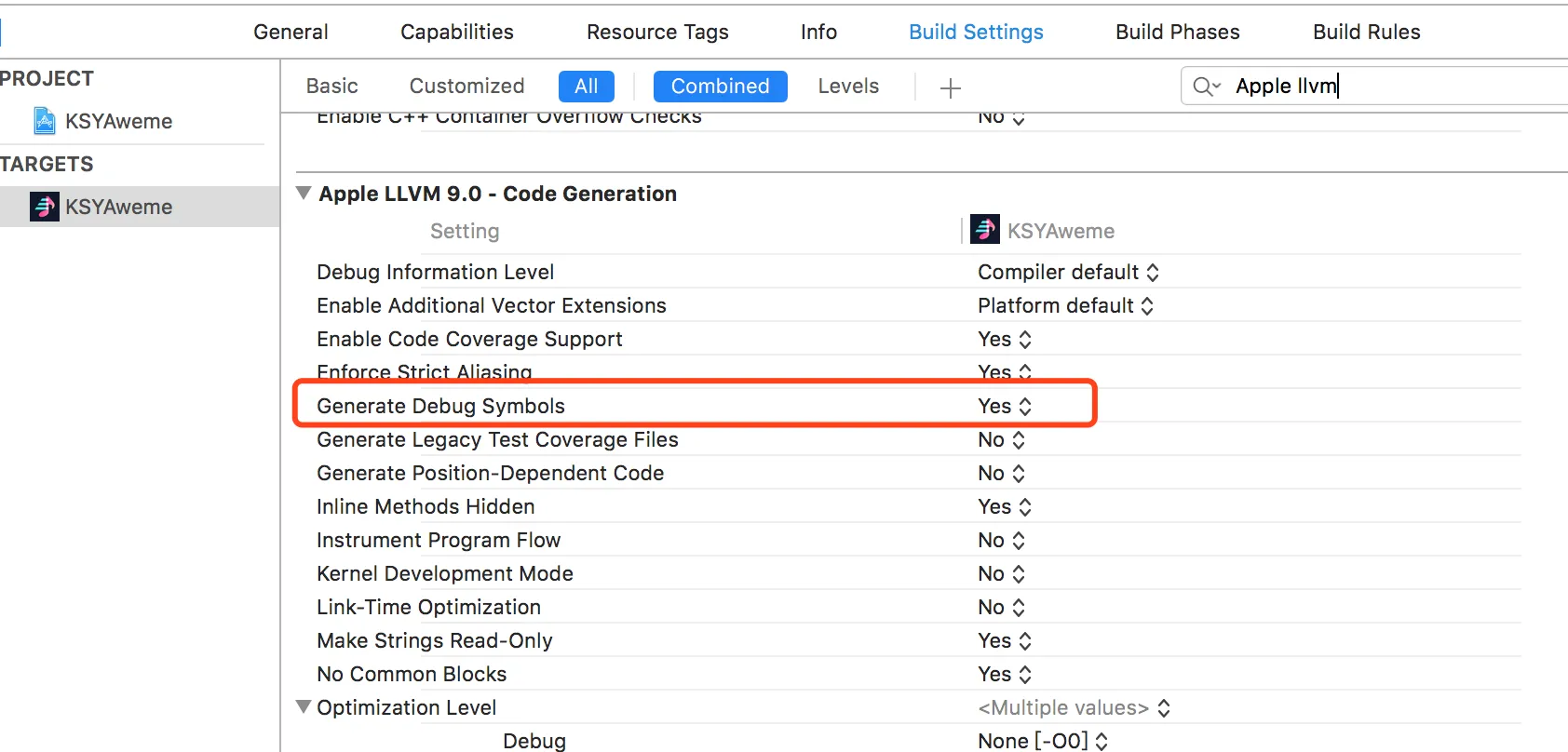Select KSYAweme under TARGETS
Screen dimensions: 1568x752
point(118,207)
